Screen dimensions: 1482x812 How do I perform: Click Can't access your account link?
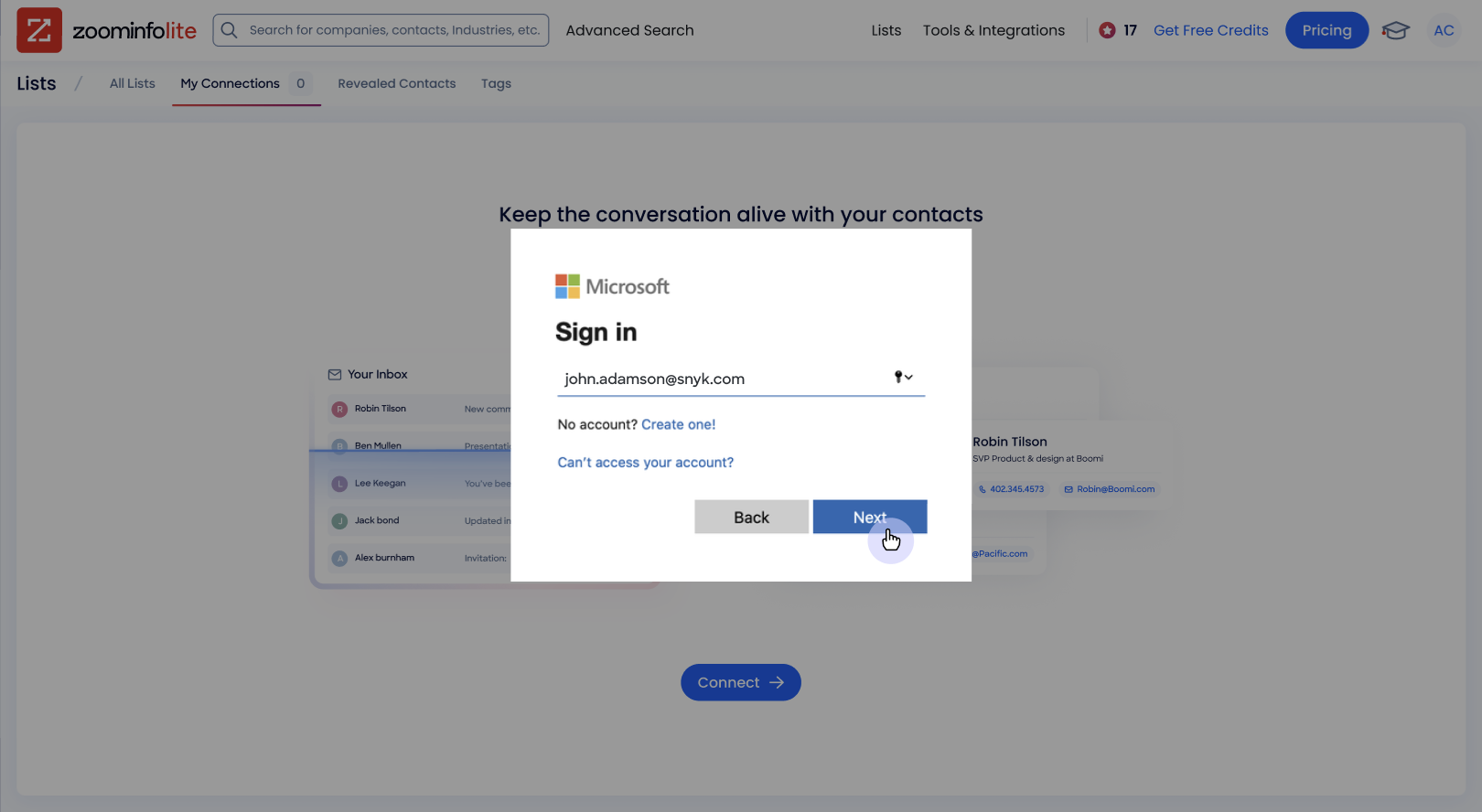(645, 463)
